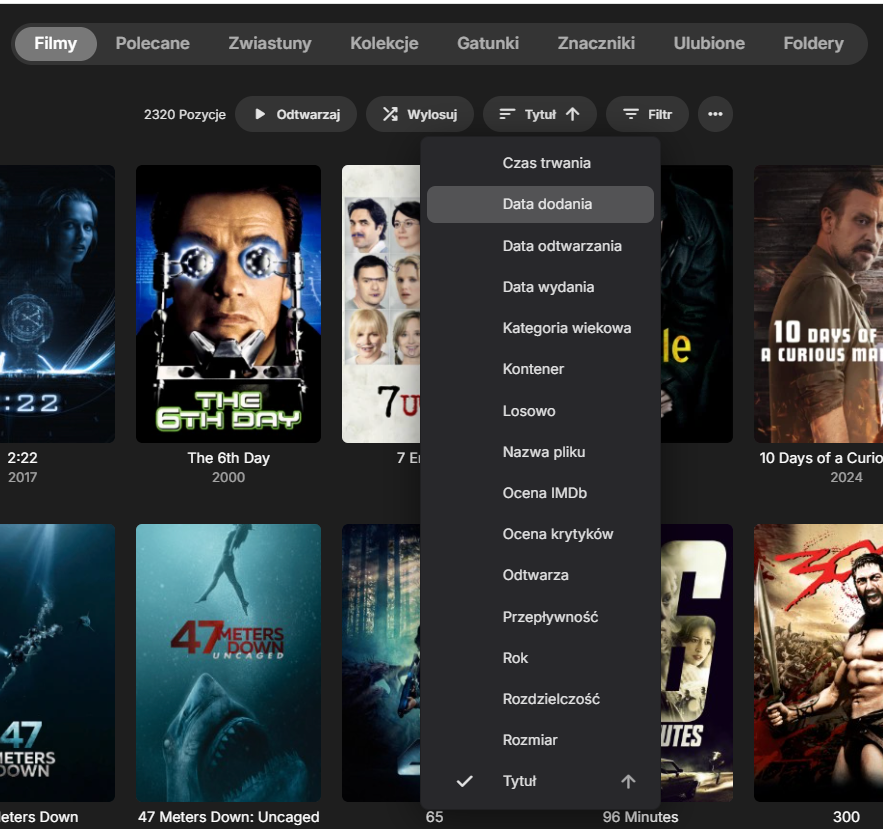Click the year 2000 under The 6th Day

[229, 478]
